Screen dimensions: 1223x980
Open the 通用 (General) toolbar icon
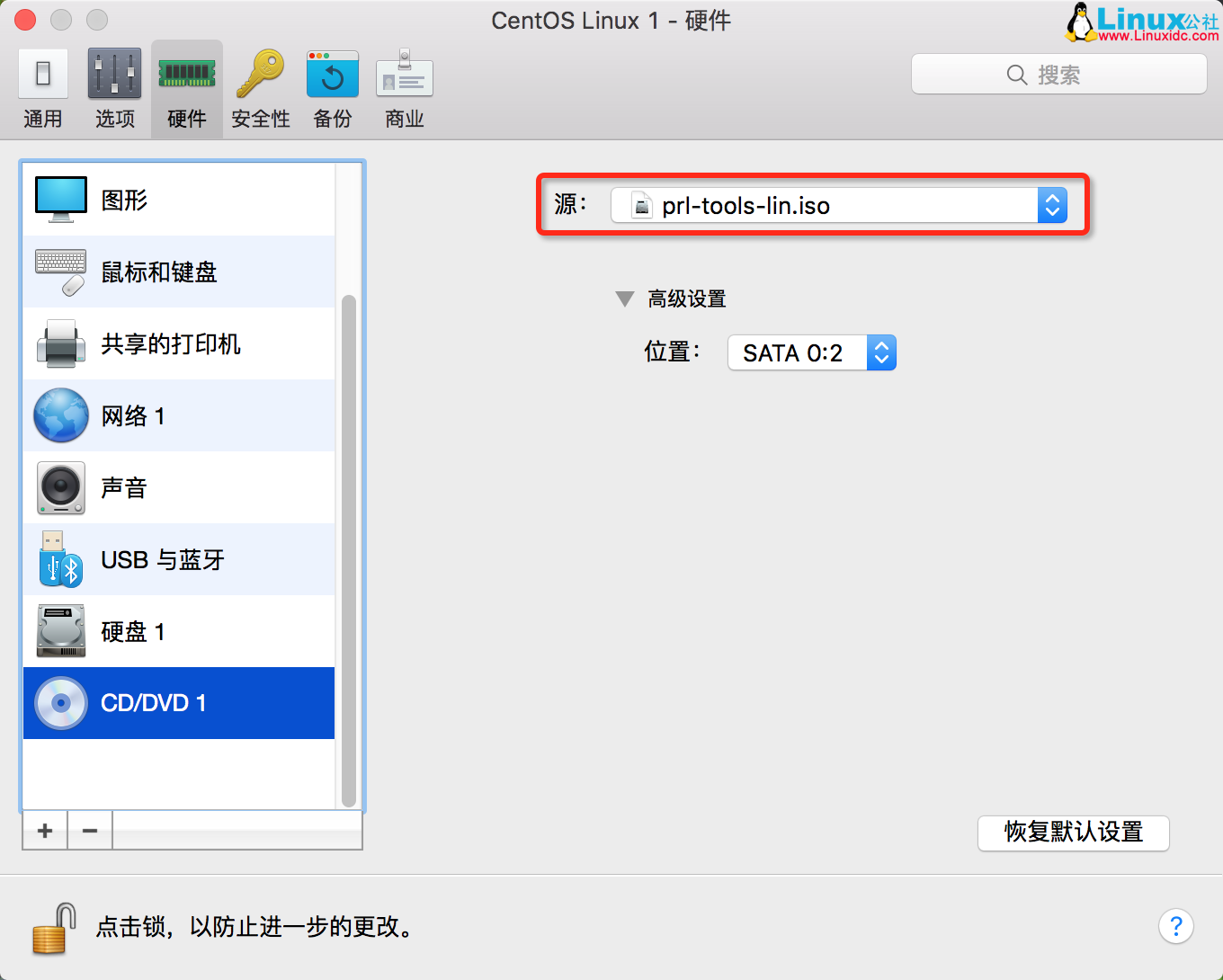tap(43, 74)
